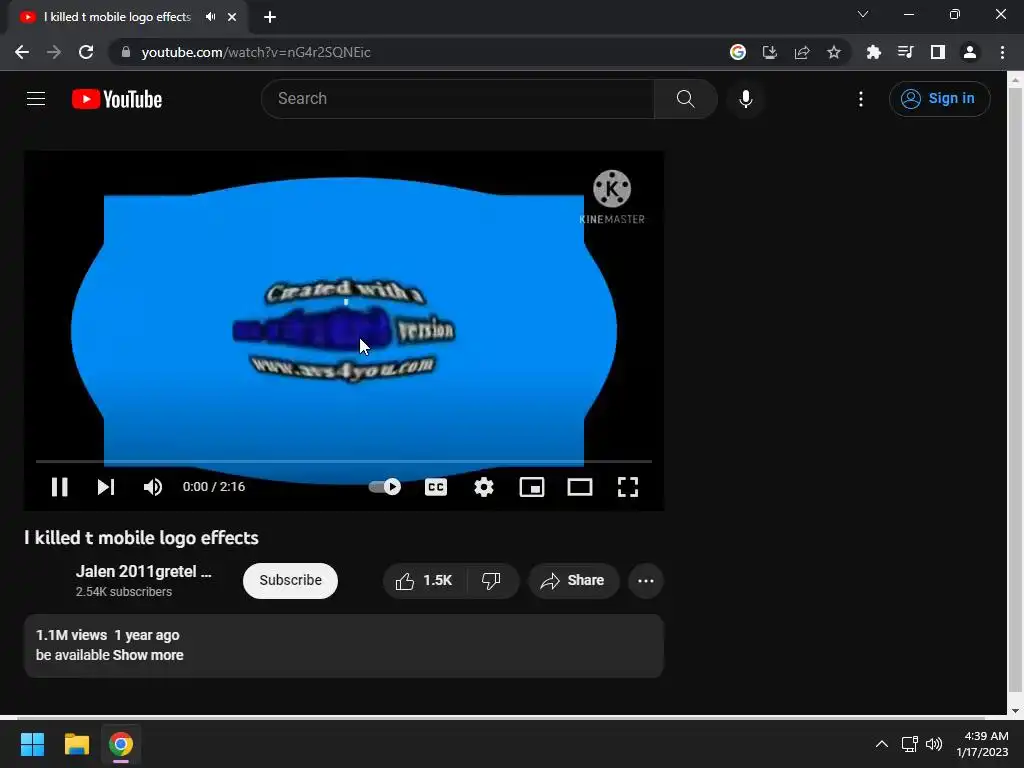The image size is (1024, 768).
Task: Open the YouTube hamburger guide menu
Action: pos(36,99)
